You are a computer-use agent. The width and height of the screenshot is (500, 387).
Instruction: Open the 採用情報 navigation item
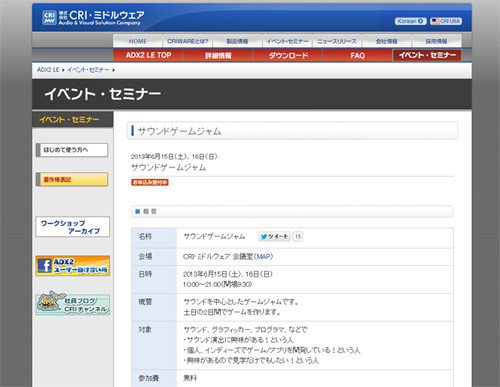pyautogui.click(x=437, y=41)
